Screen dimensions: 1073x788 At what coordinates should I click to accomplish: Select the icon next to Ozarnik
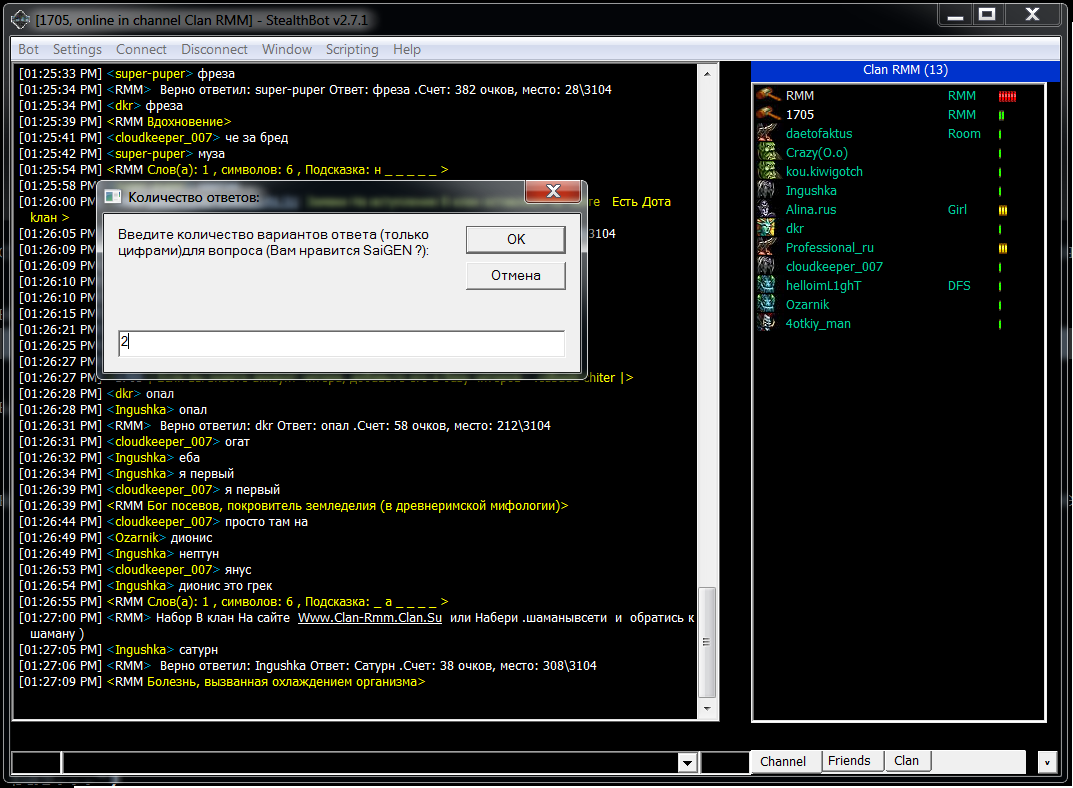(x=767, y=305)
